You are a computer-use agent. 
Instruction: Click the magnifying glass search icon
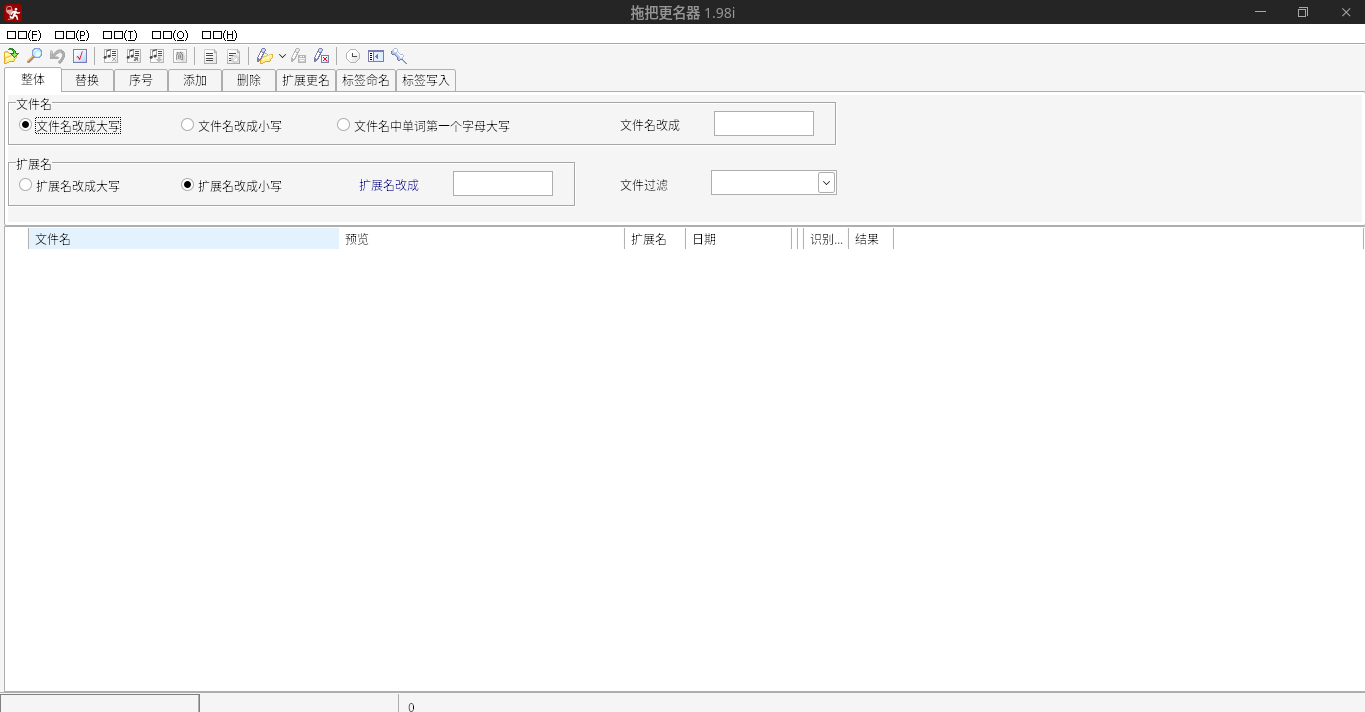pyautogui.click(x=34, y=56)
